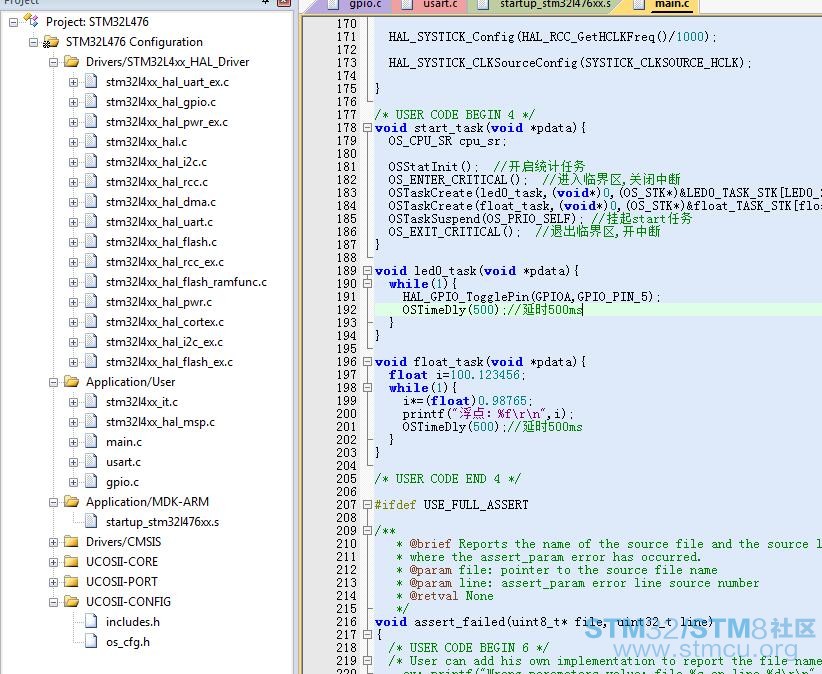Click line number 205 in gutter
This screenshot has height=674, width=822.
pyautogui.click(x=347, y=479)
